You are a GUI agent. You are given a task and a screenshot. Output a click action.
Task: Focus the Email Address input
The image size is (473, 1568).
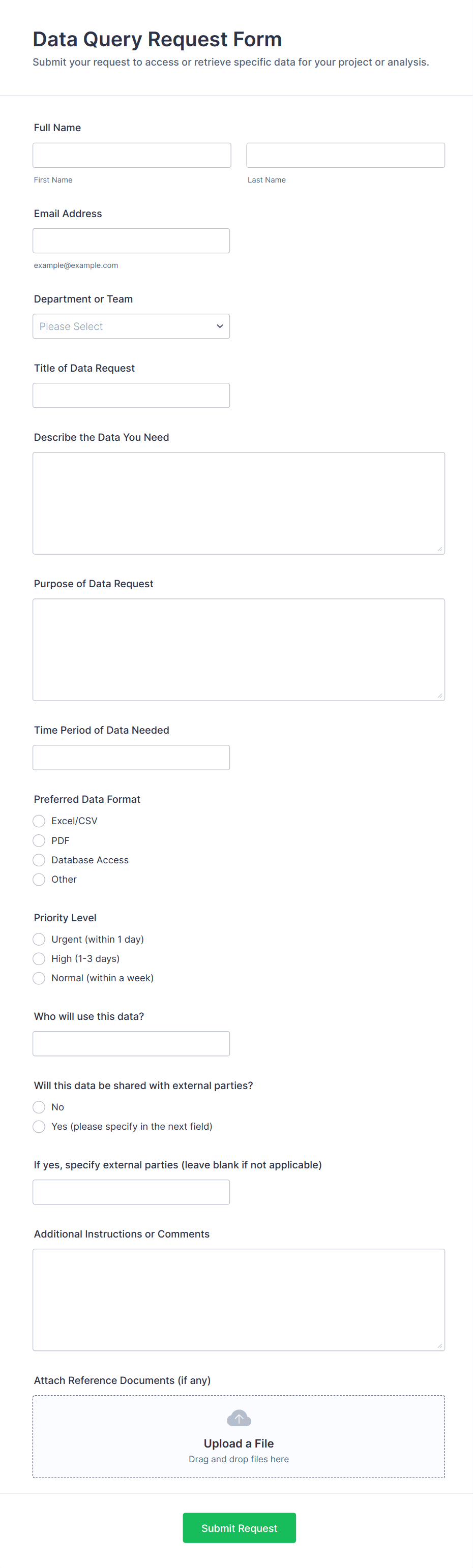click(x=131, y=241)
